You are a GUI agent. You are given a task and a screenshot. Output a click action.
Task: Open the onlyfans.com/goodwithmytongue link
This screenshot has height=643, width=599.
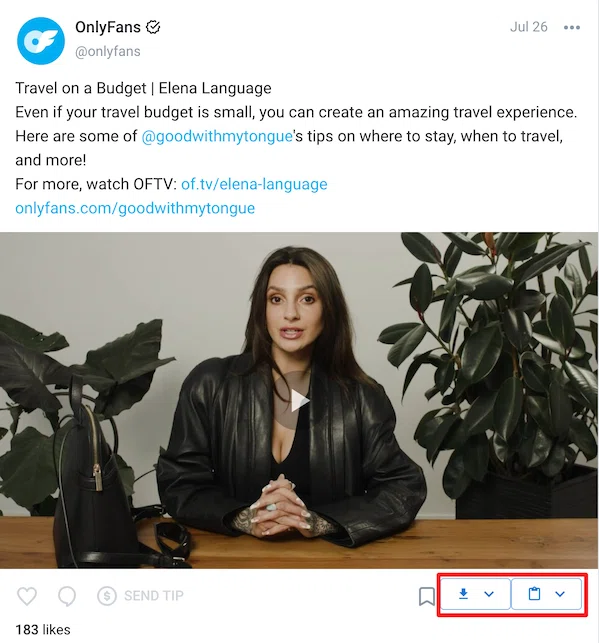(135, 208)
